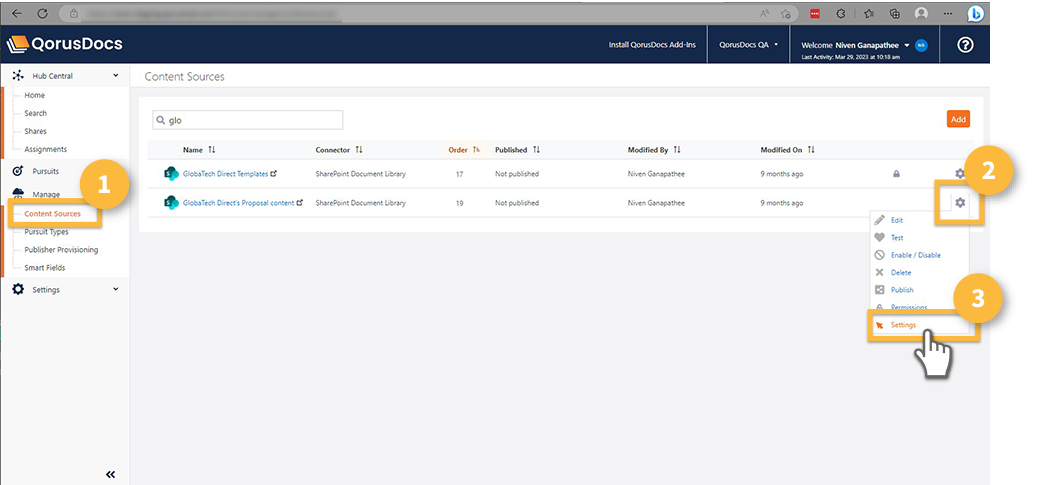Reload the page with the refresh icon
The width and height of the screenshot is (1037, 485).
42,13
